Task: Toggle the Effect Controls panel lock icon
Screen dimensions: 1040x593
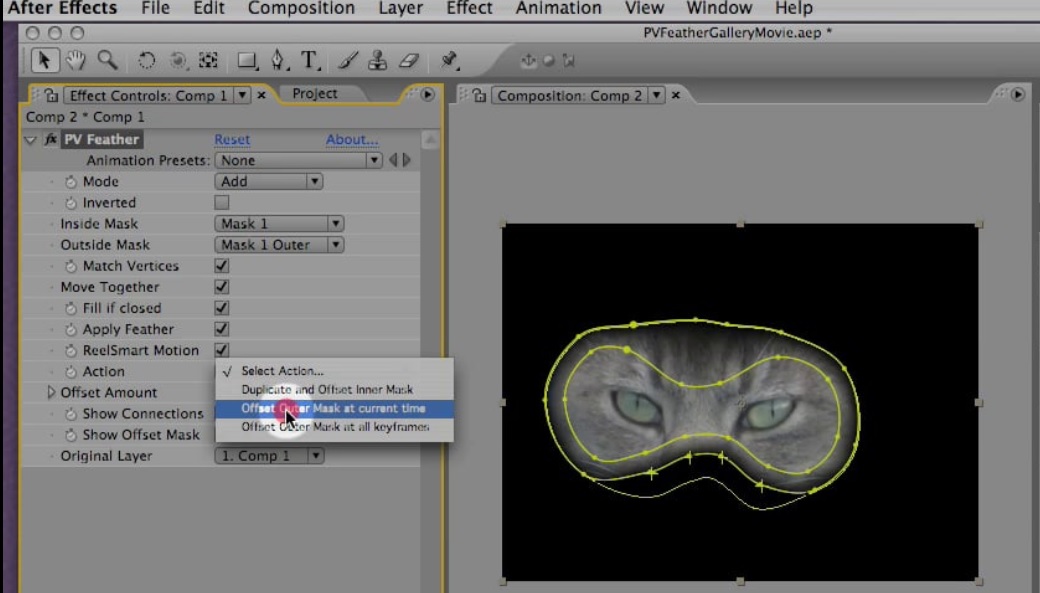Action: pyautogui.click(x=51, y=96)
